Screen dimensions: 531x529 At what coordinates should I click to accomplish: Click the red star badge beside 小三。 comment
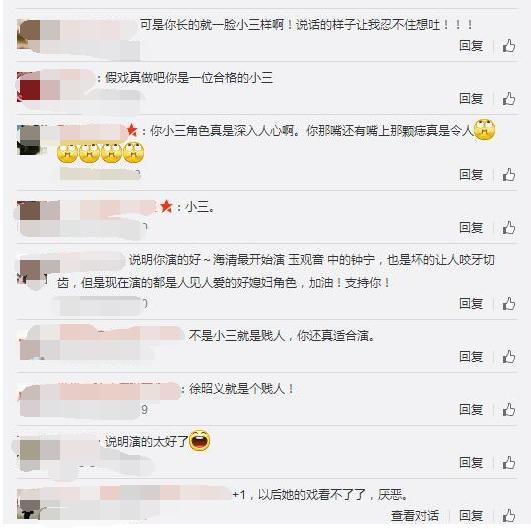coord(166,206)
